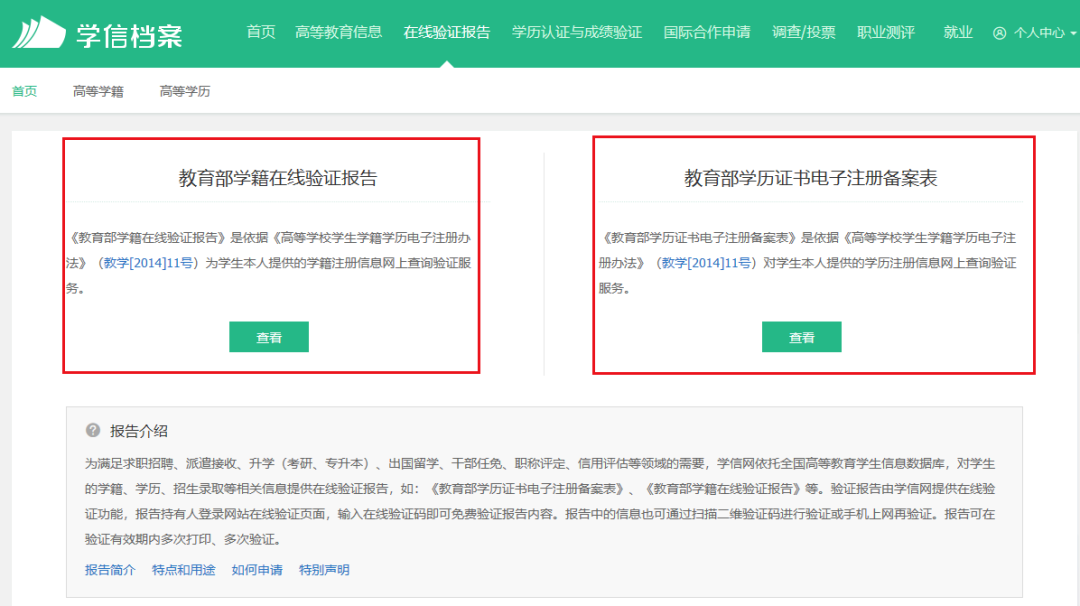Select the 在线验证报告 navigation tab
The width and height of the screenshot is (1080, 606).
(x=447, y=32)
